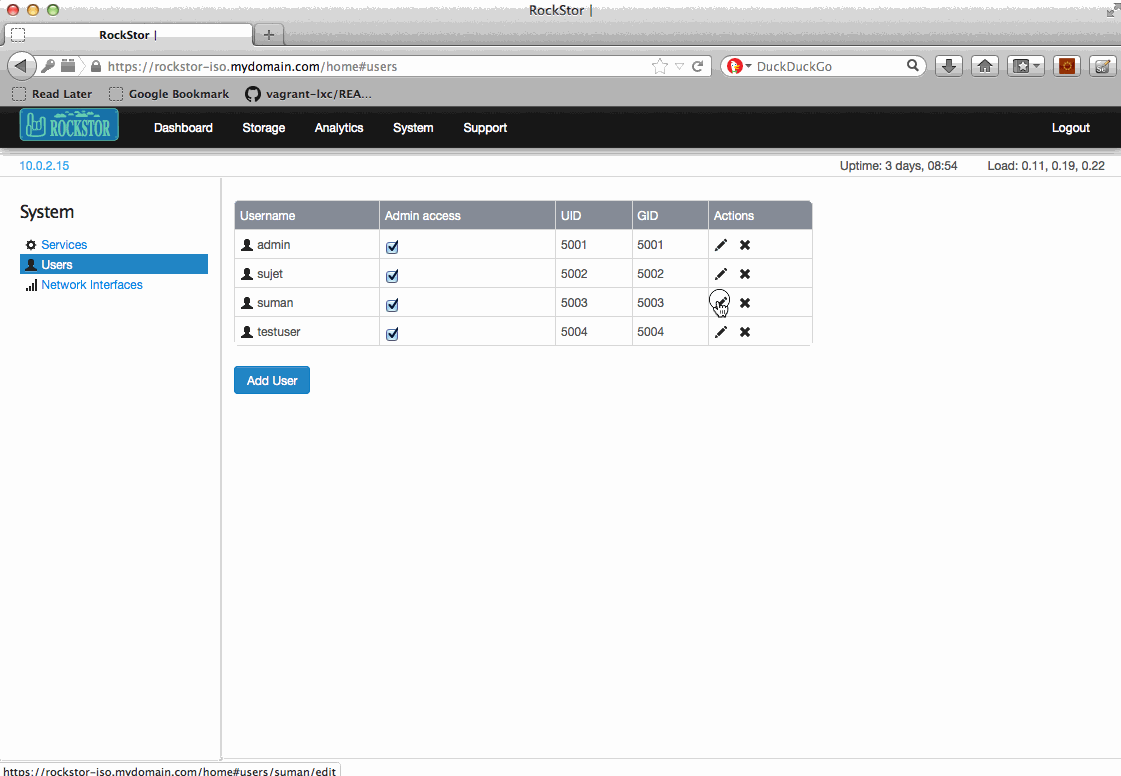Edit testuser with the pencil icon
The width and height of the screenshot is (1121, 776).
(x=721, y=332)
